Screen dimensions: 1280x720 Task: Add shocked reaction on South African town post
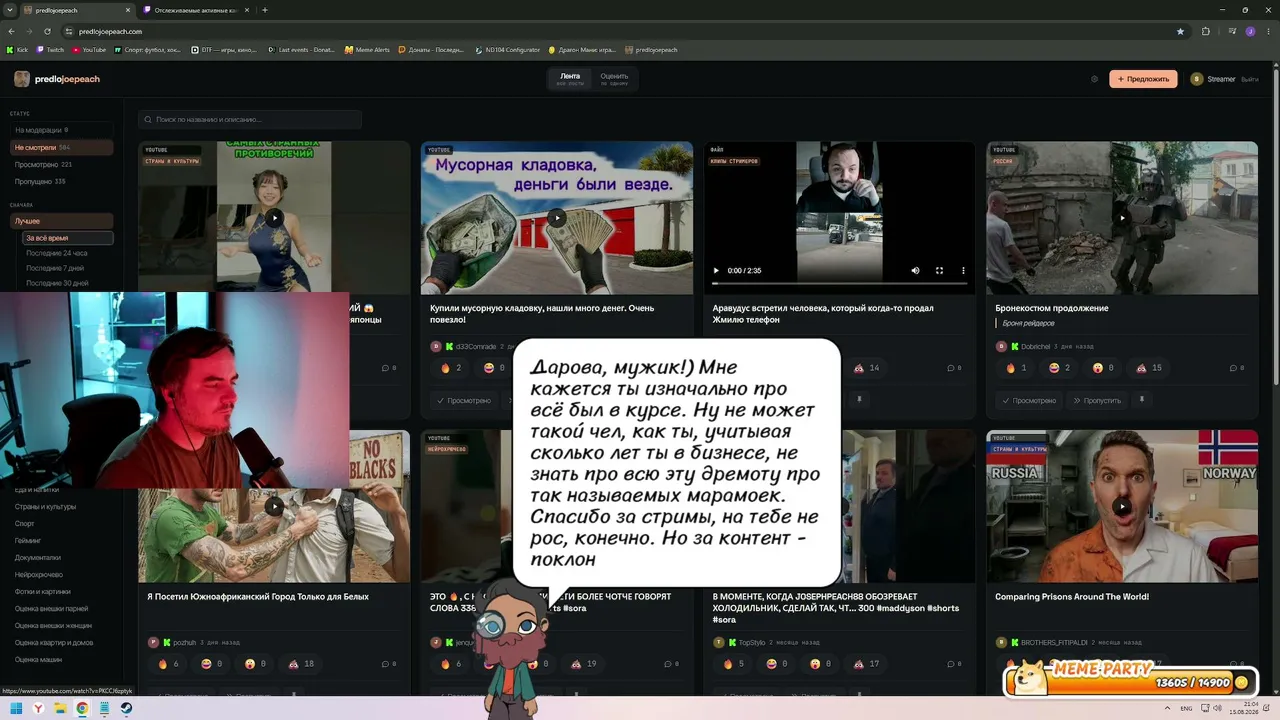point(256,664)
